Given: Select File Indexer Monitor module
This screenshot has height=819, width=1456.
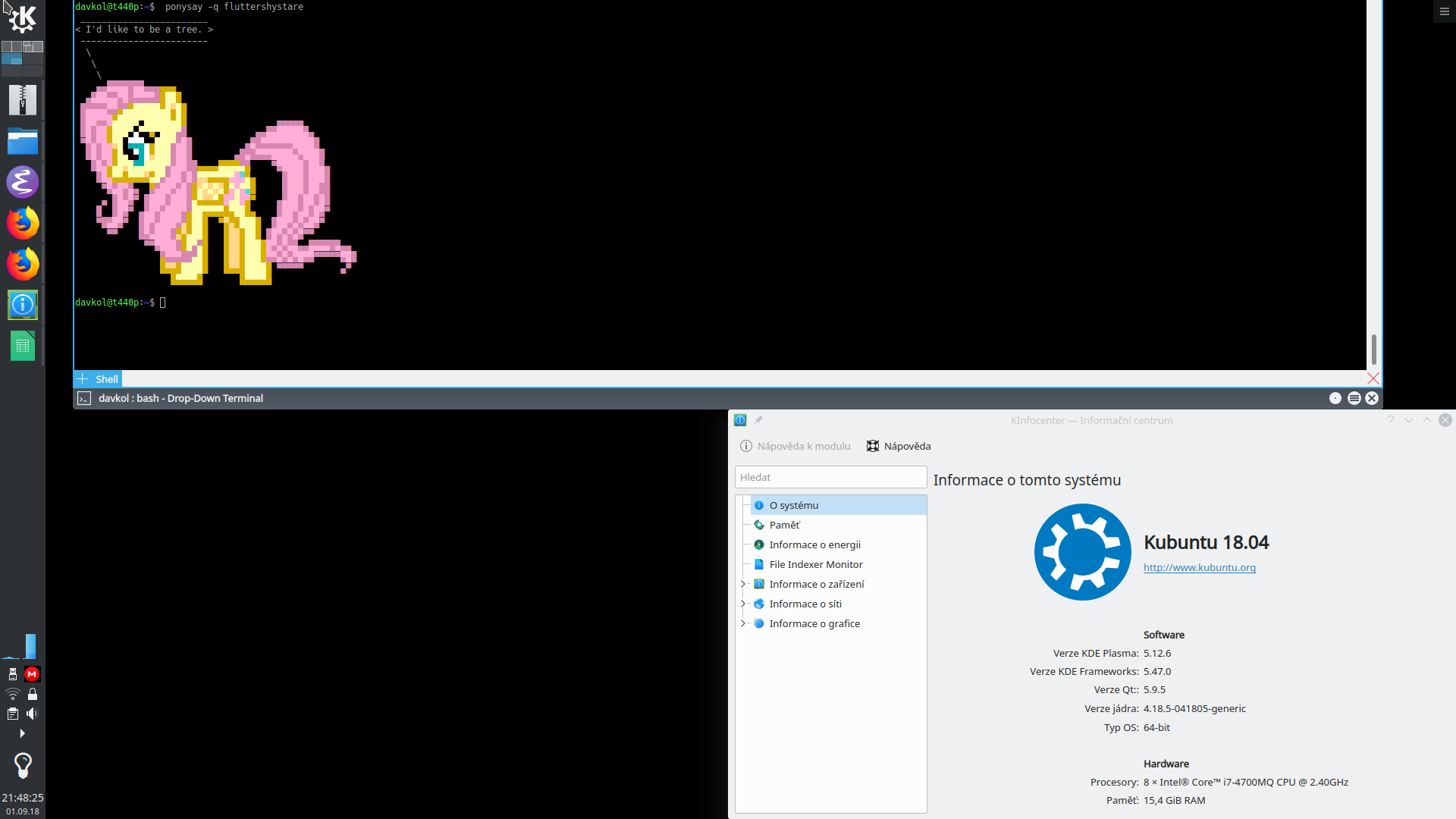Looking at the screenshot, I should (839, 564).
